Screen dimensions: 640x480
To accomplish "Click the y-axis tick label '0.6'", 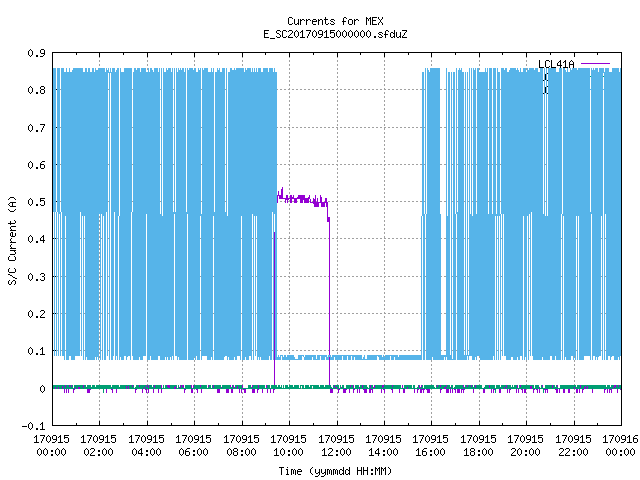I will pos(36,165).
